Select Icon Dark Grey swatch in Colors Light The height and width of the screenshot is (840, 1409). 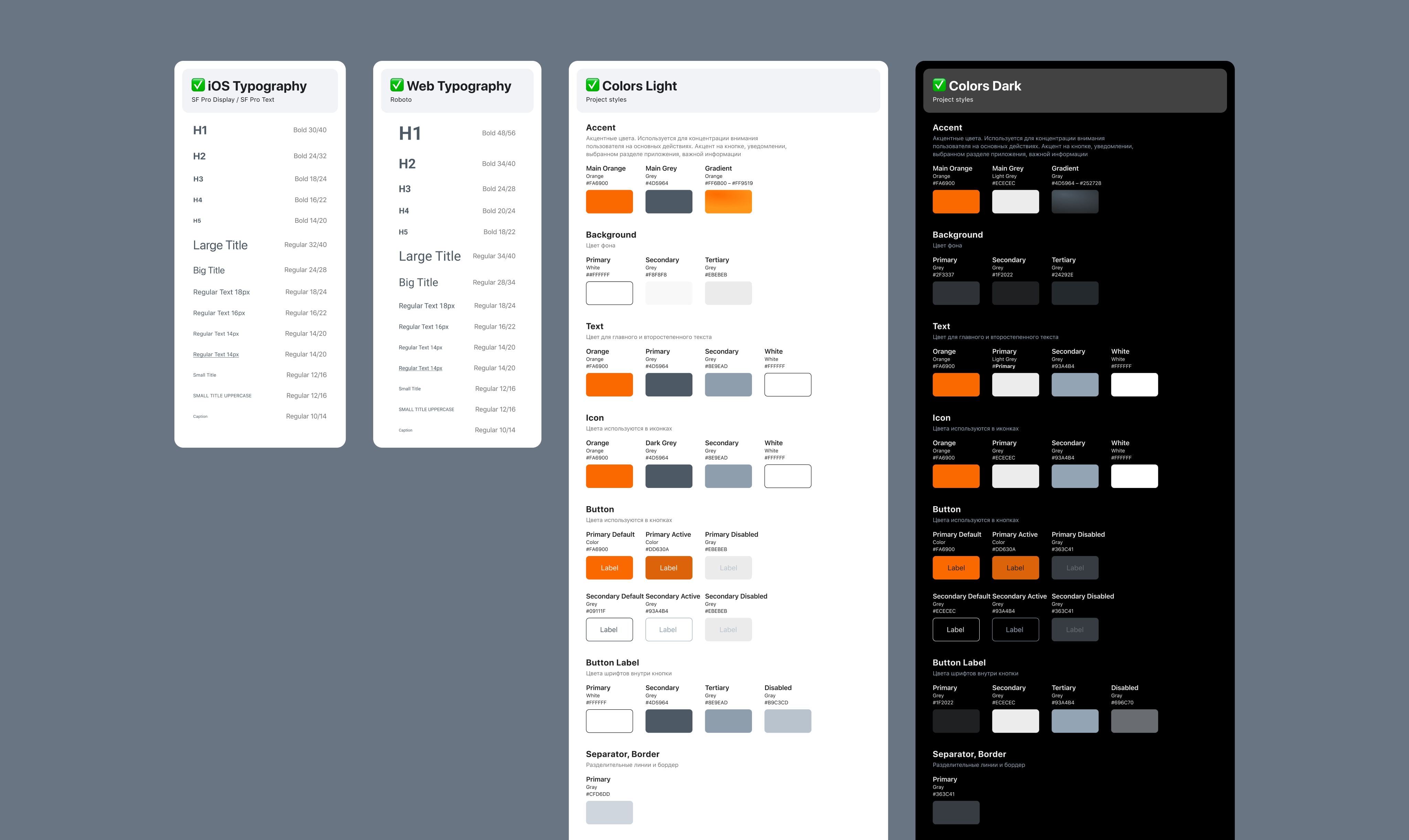tap(669, 476)
